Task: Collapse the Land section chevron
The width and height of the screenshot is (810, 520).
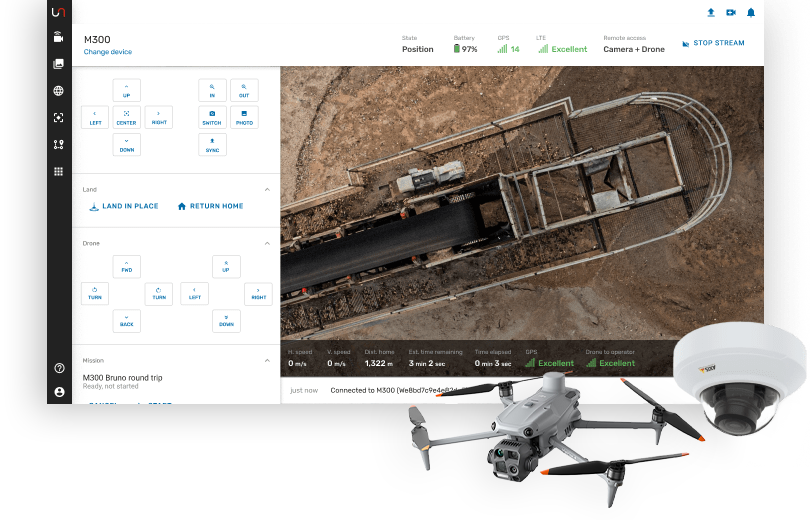Action: click(267, 190)
